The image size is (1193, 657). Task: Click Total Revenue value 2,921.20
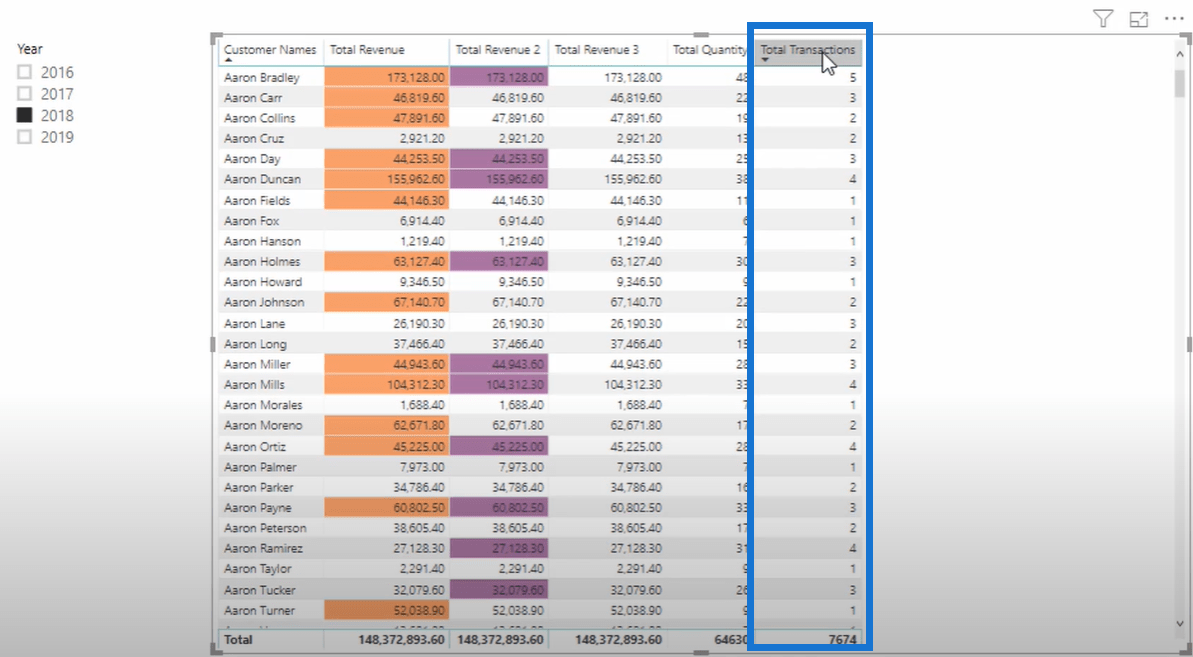pos(422,138)
